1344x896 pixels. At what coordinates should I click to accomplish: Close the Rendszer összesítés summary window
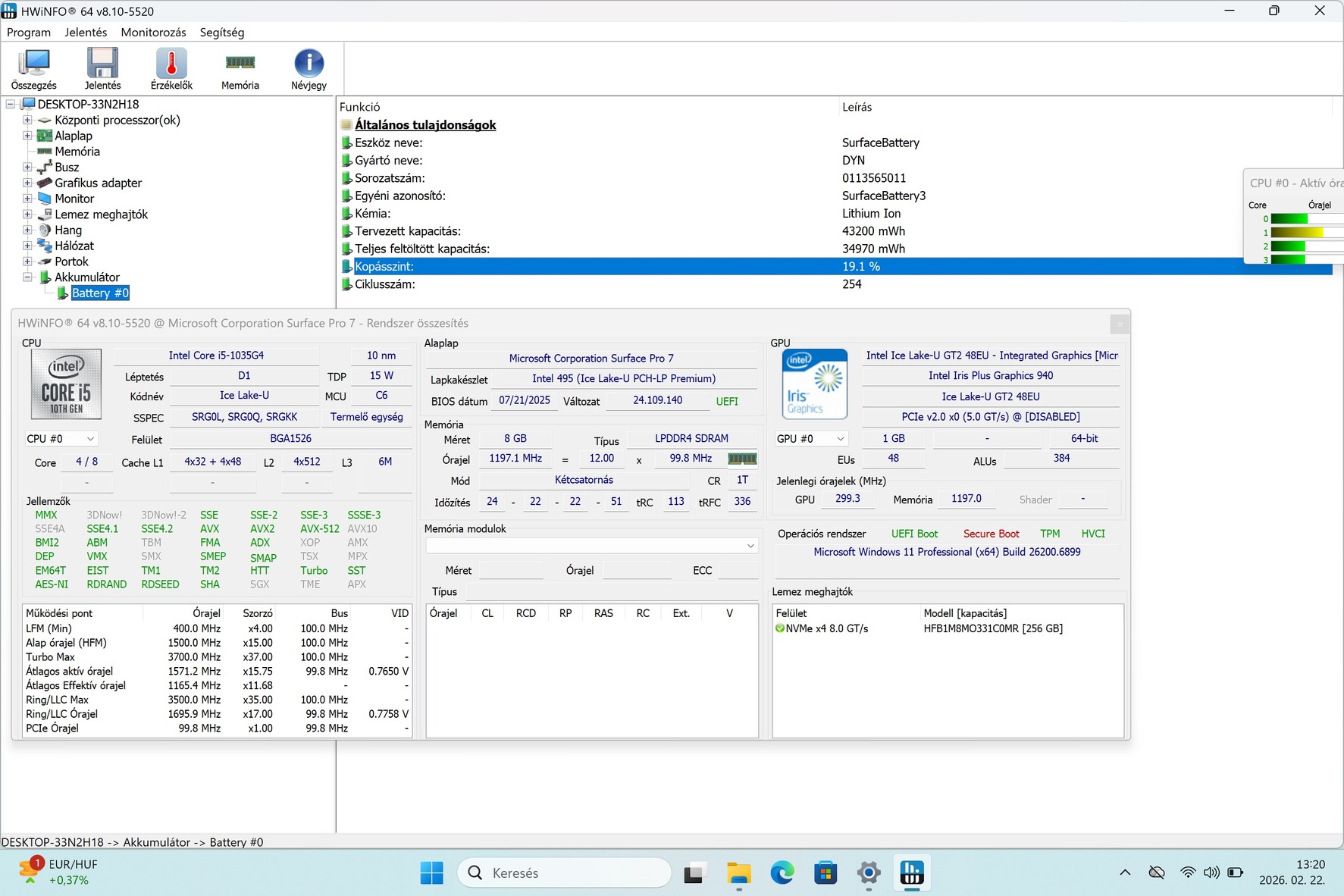pyautogui.click(x=1120, y=324)
